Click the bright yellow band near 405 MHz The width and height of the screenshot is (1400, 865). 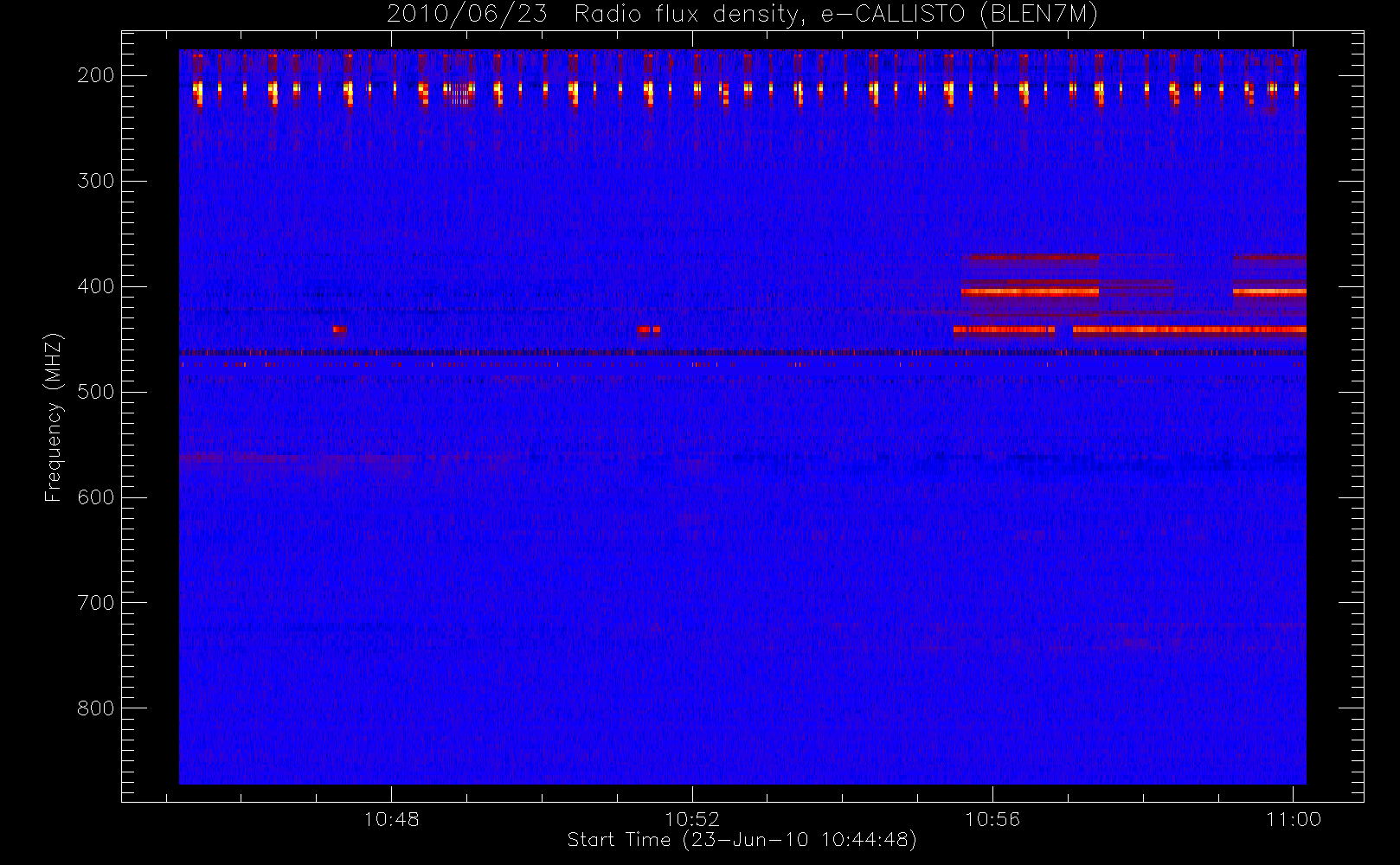click(x=1030, y=292)
